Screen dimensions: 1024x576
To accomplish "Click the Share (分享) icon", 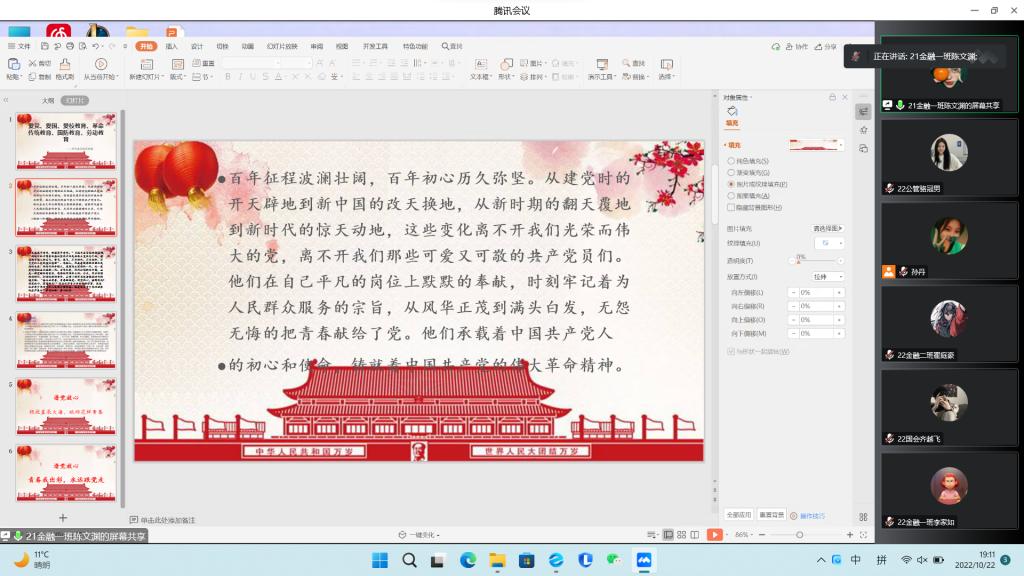I will point(826,46).
